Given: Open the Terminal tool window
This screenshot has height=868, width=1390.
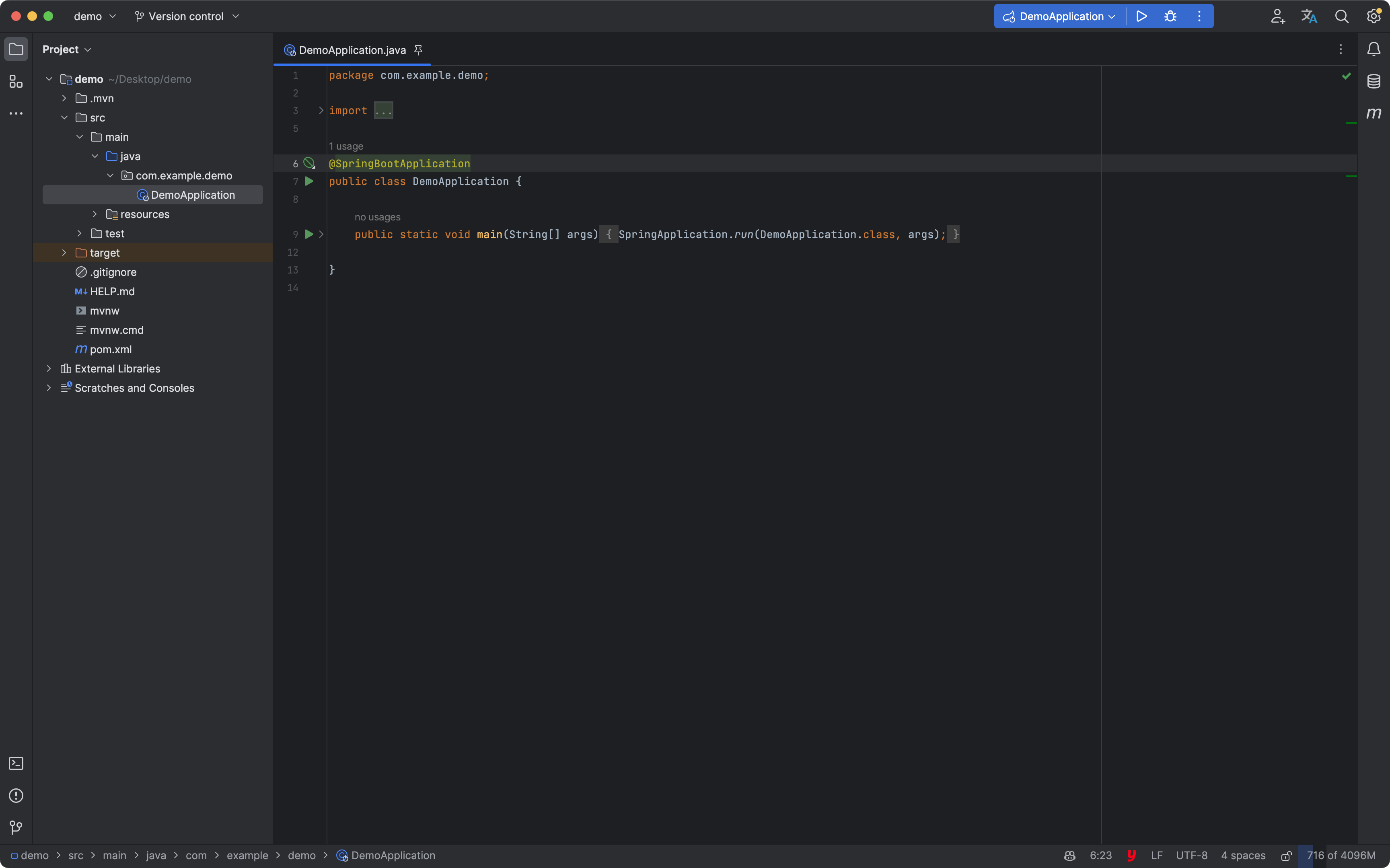Looking at the screenshot, I should coord(16,763).
